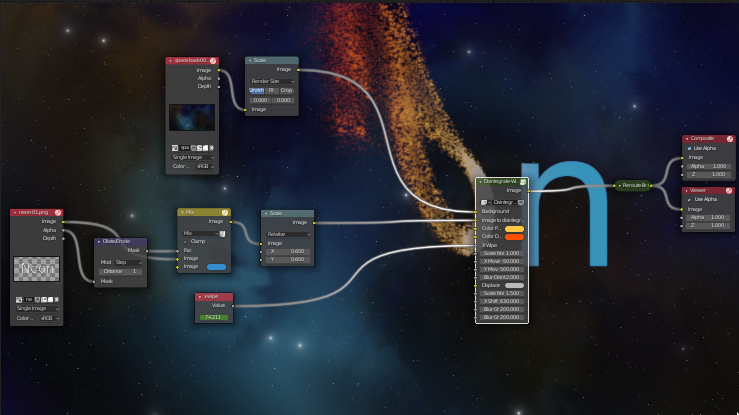Open image file icon in space-back node
This screenshot has width=739, height=415.
205,148
